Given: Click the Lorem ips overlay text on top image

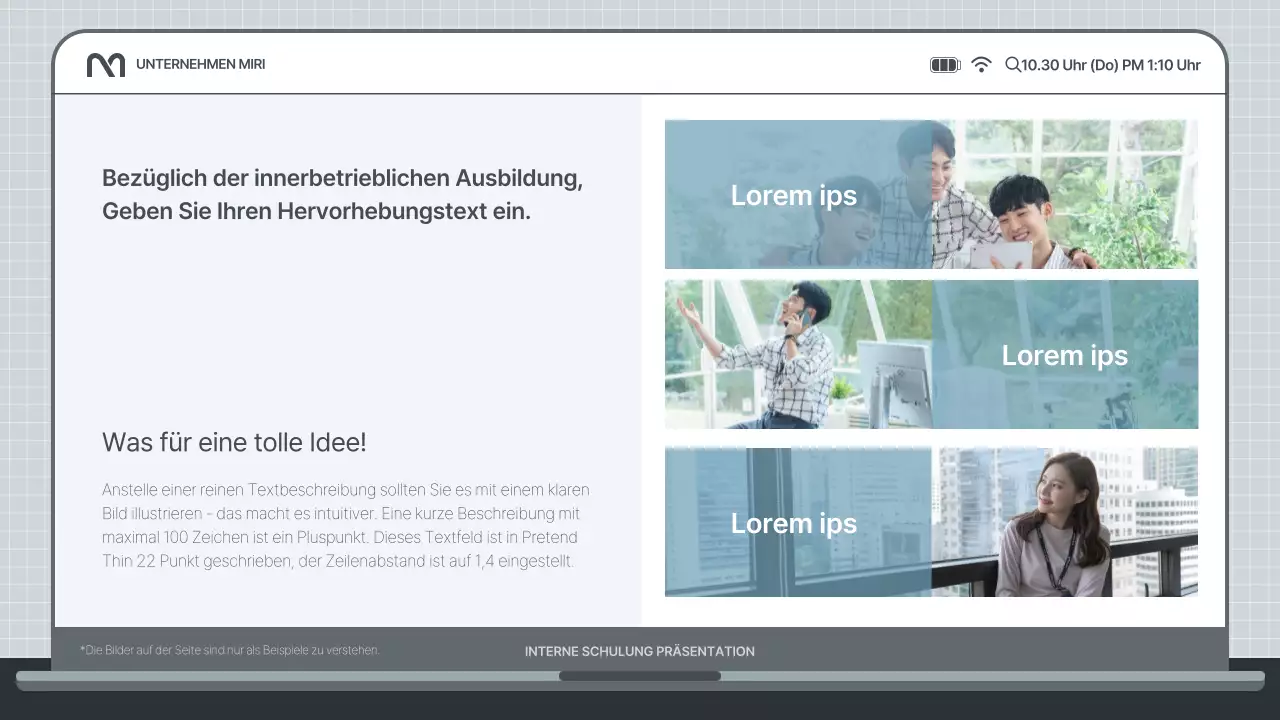Looking at the screenshot, I should pos(793,195).
